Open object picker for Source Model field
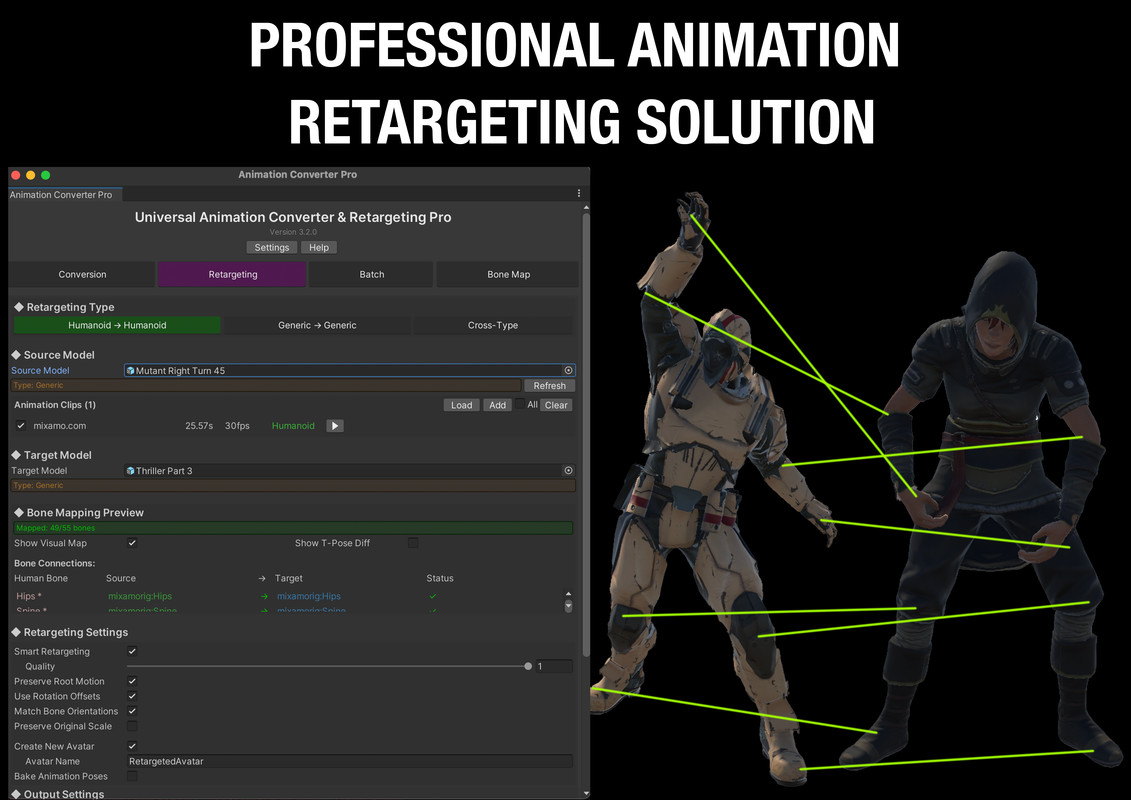1131x800 pixels. 568,370
